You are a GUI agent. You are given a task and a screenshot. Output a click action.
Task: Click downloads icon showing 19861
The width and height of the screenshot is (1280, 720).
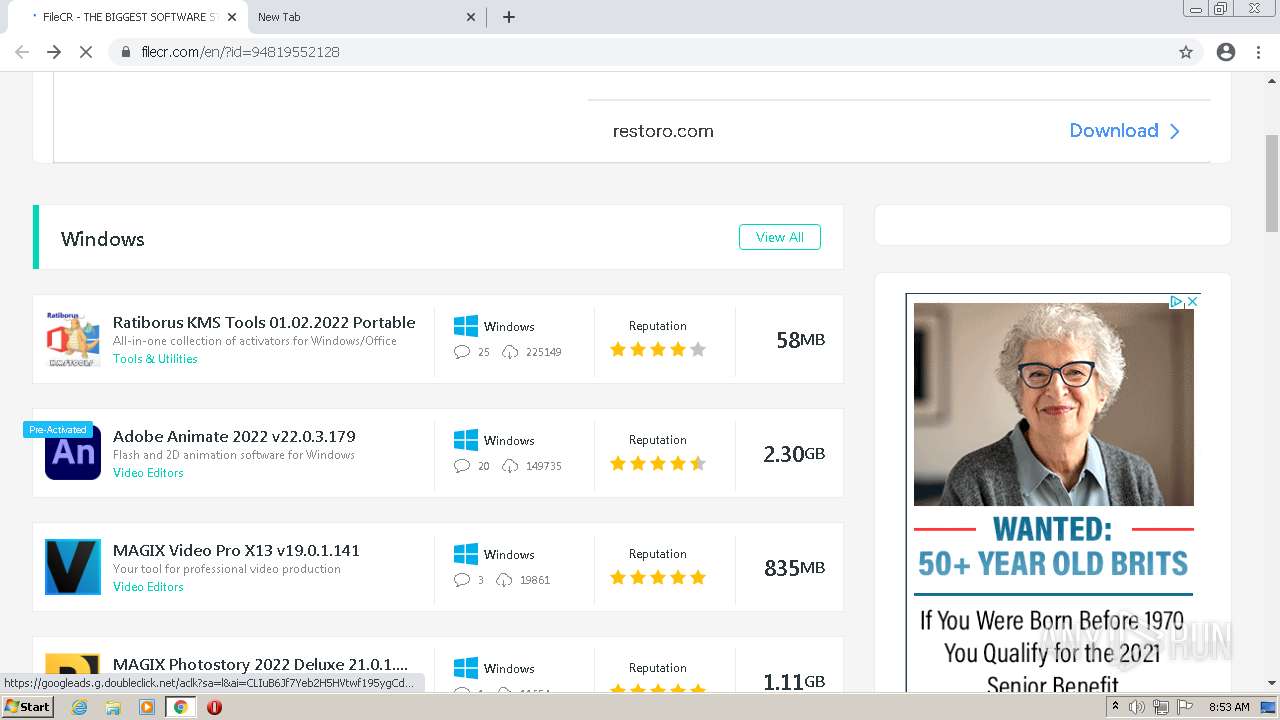(504, 580)
